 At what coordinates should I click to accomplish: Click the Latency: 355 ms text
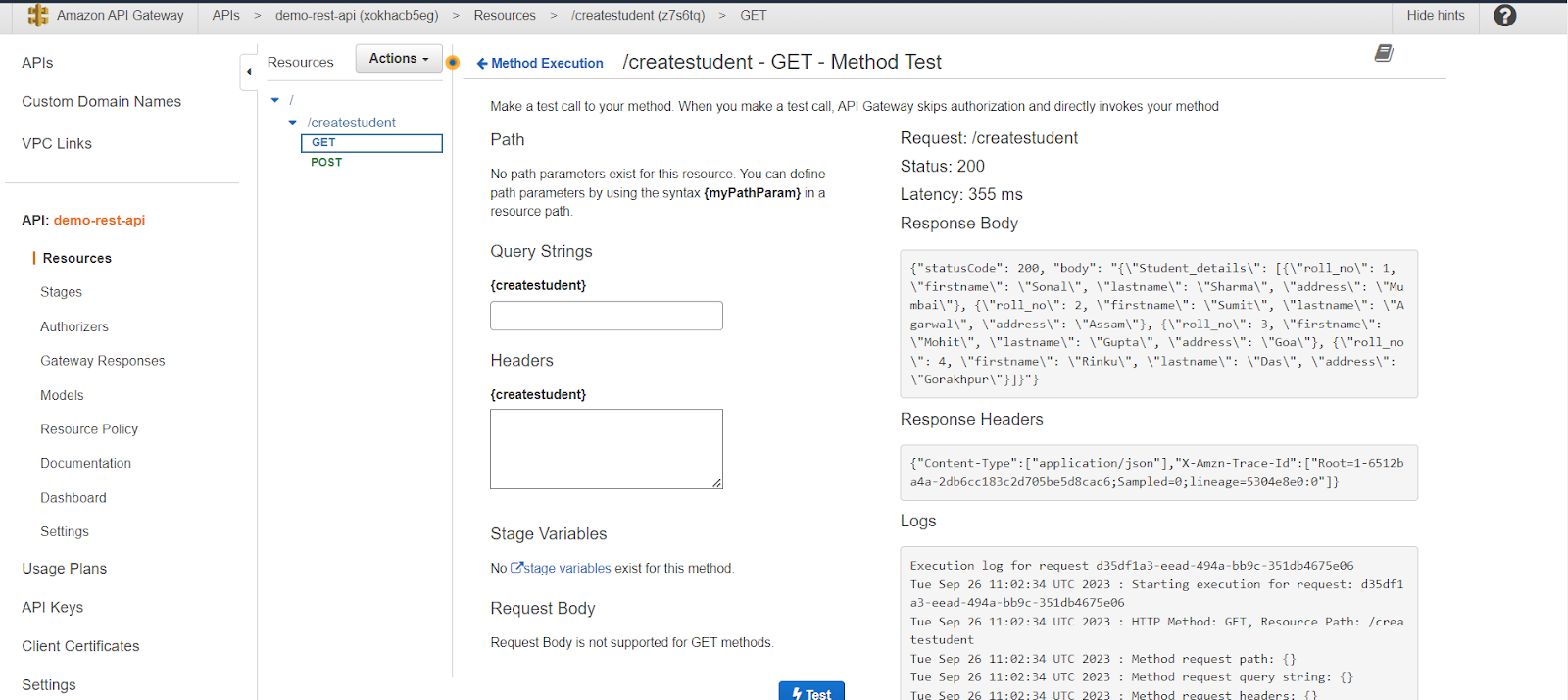click(x=961, y=195)
